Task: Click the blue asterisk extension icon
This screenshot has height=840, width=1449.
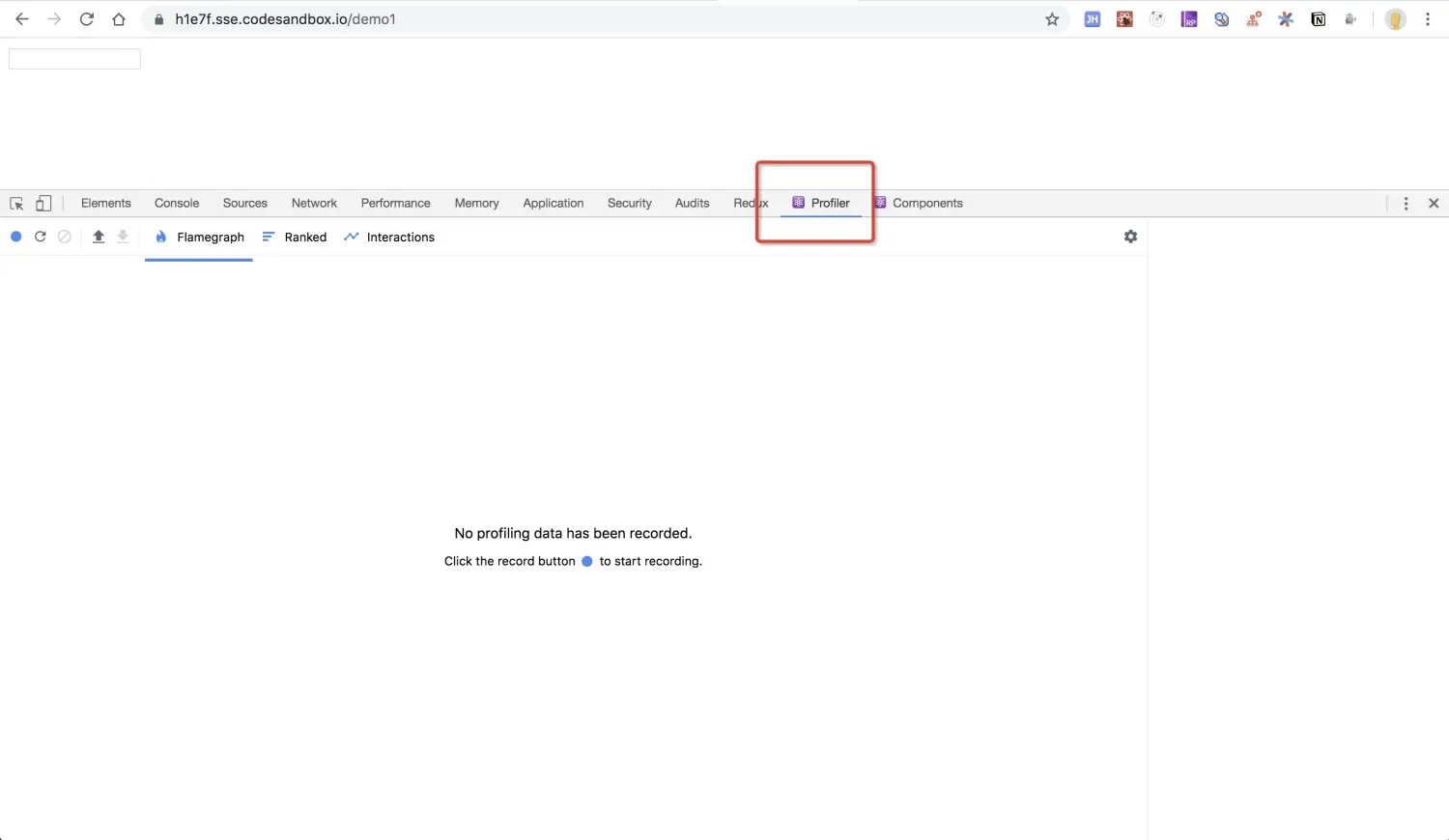Action: coord(1286,19)
